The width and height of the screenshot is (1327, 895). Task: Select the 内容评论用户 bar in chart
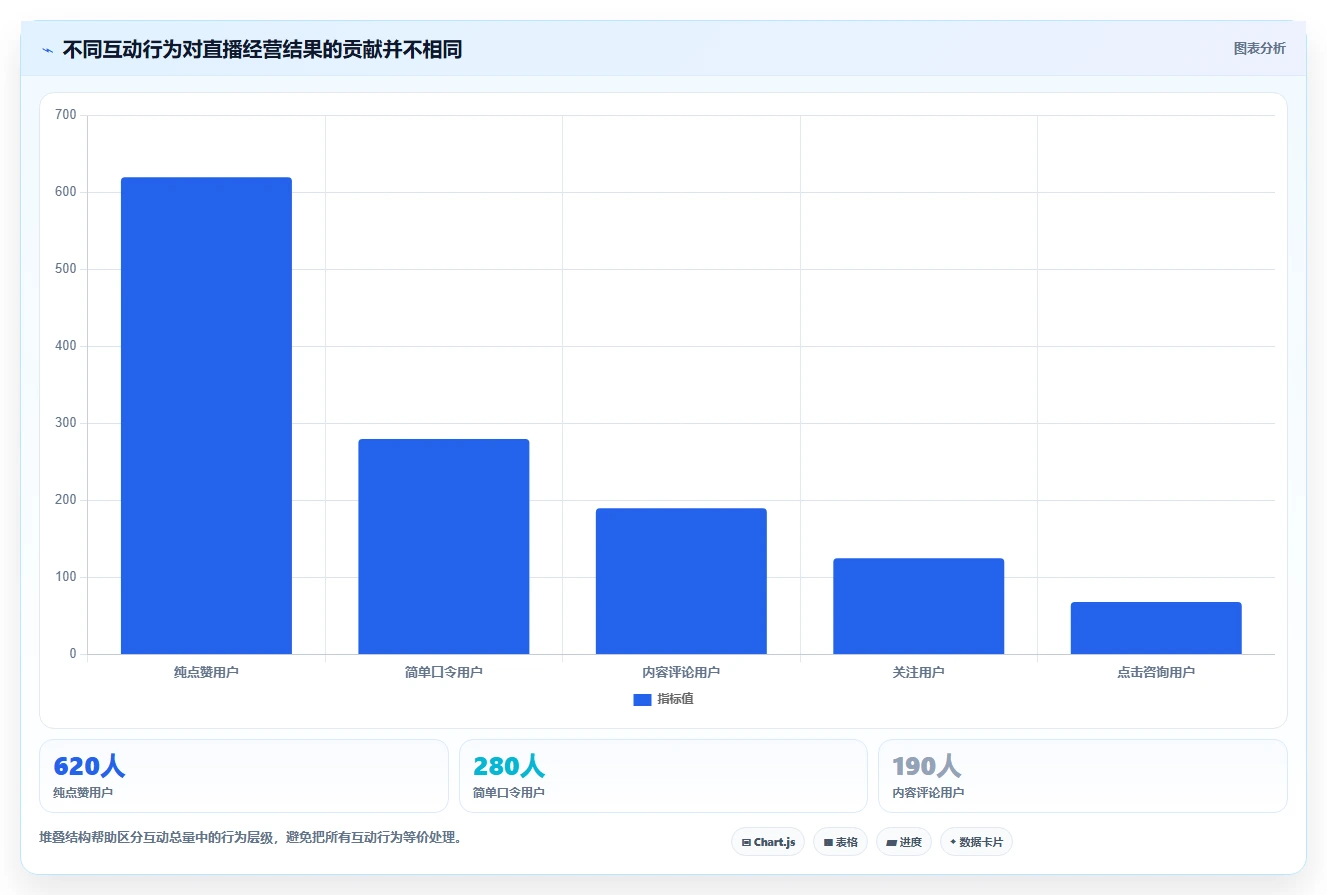[681, 581]
